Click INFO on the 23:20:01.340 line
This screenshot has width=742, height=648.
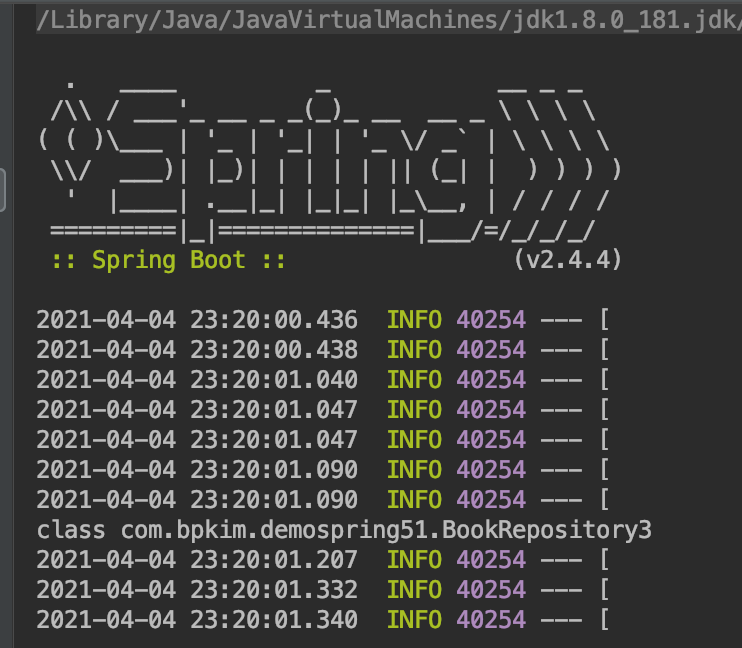point(415,620)
